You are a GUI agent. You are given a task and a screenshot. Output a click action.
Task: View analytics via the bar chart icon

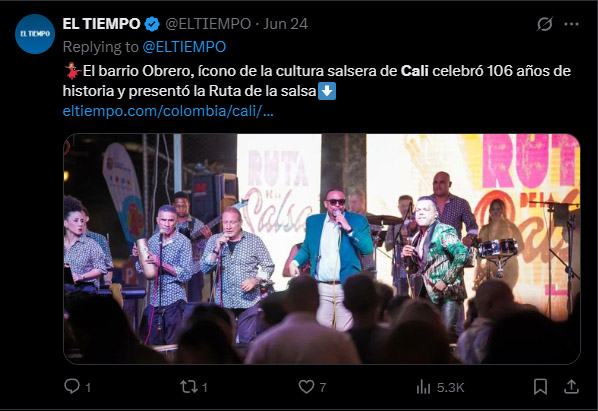click(423, 387)
